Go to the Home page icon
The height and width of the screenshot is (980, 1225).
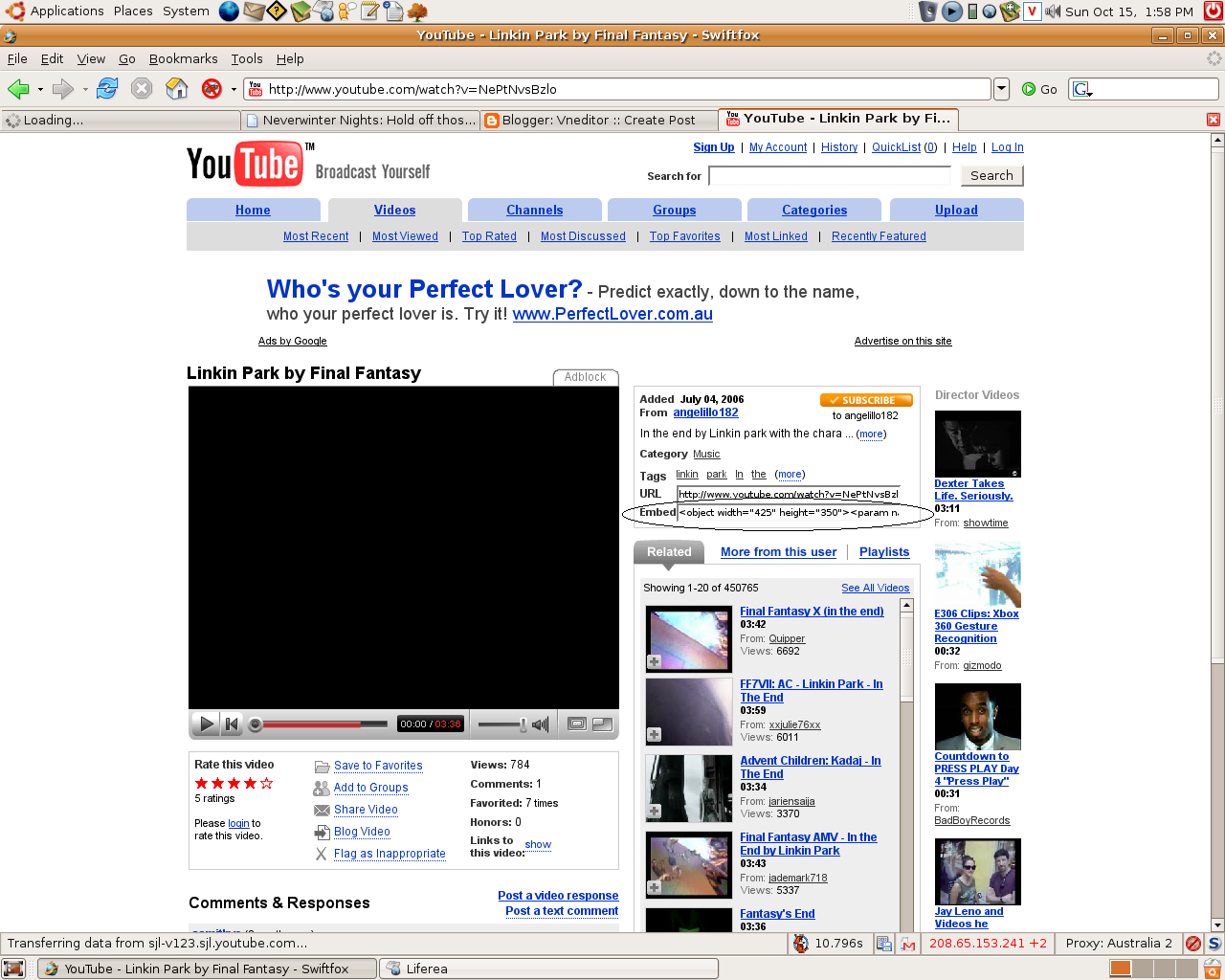(x=177, y=89)
